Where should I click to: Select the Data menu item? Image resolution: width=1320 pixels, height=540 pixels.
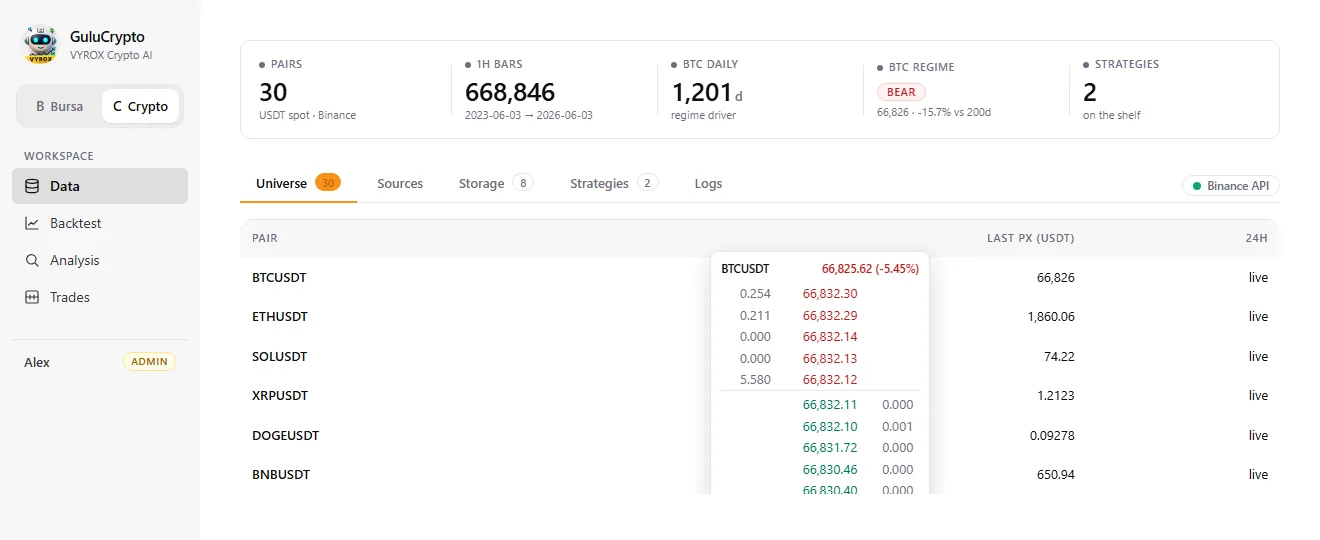[100, 186]
